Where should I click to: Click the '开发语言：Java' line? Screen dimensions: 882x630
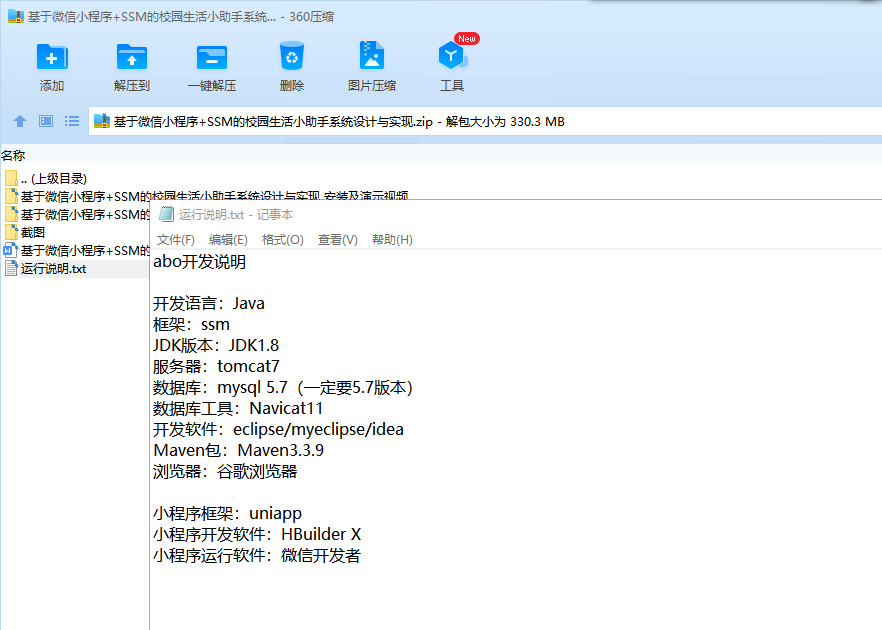[209, 303]
